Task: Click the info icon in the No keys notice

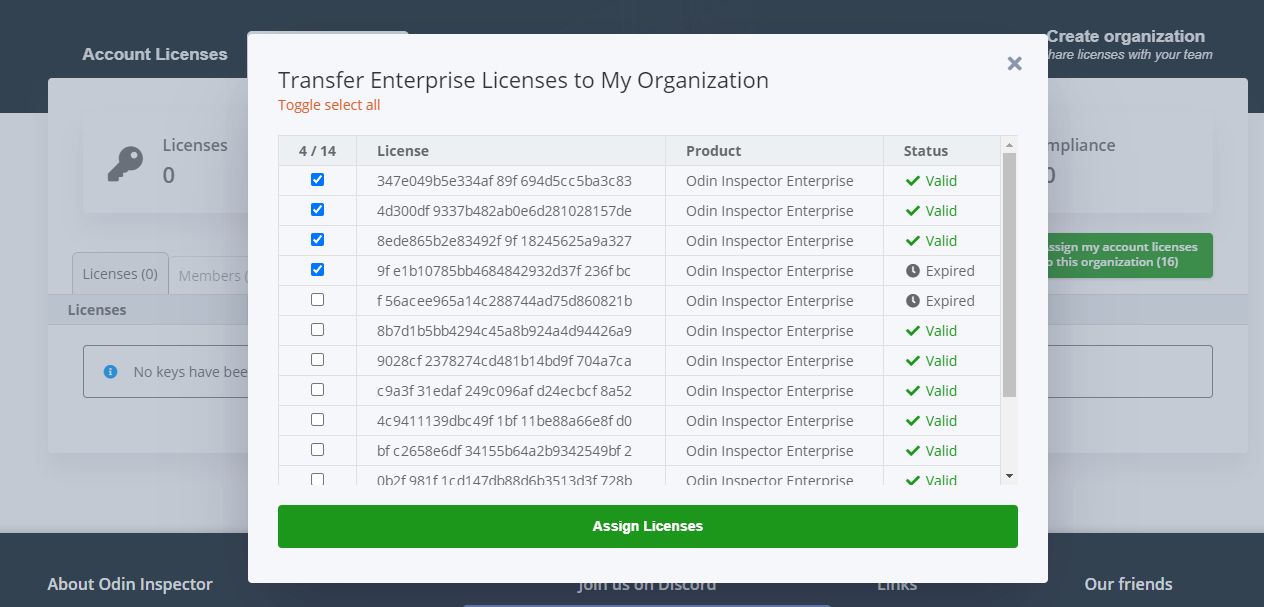Action: point(111,372)
